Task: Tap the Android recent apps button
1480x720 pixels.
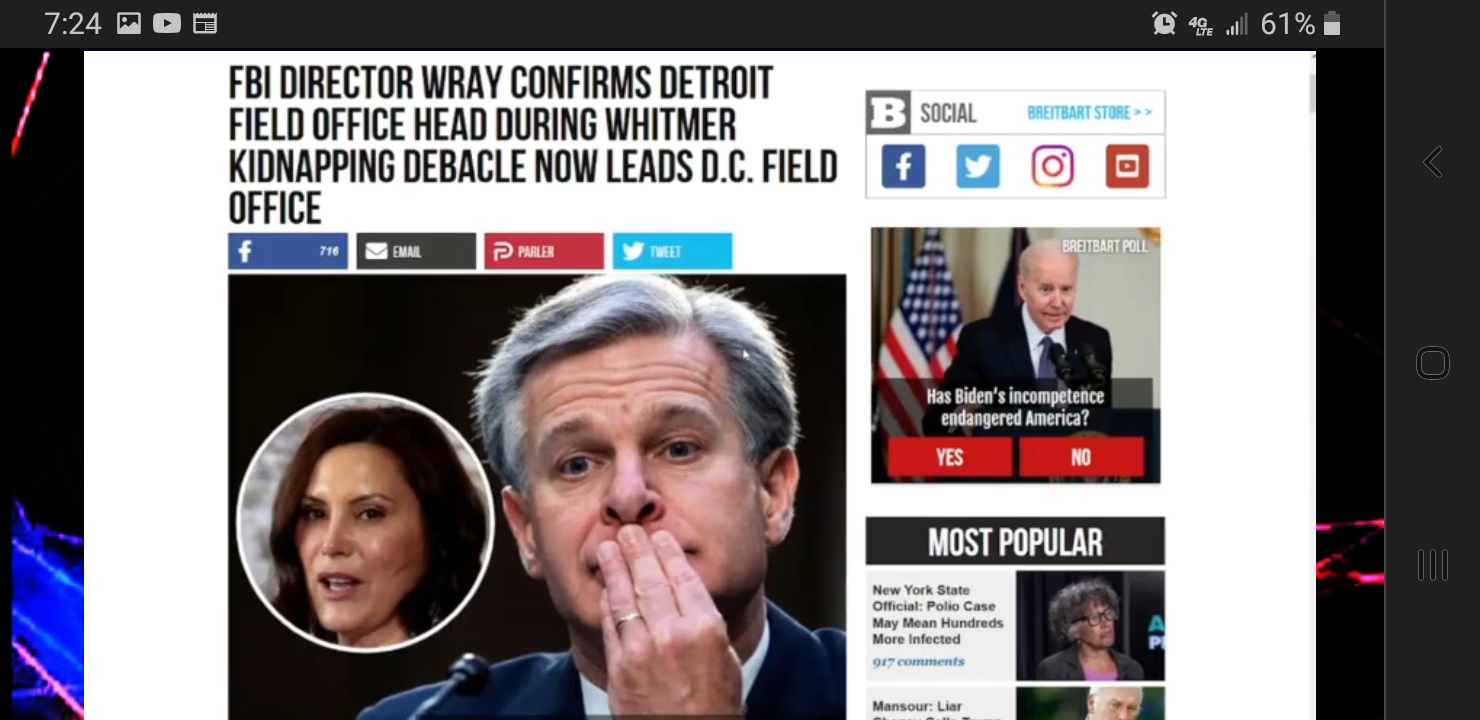Action: pos(1433,565)
